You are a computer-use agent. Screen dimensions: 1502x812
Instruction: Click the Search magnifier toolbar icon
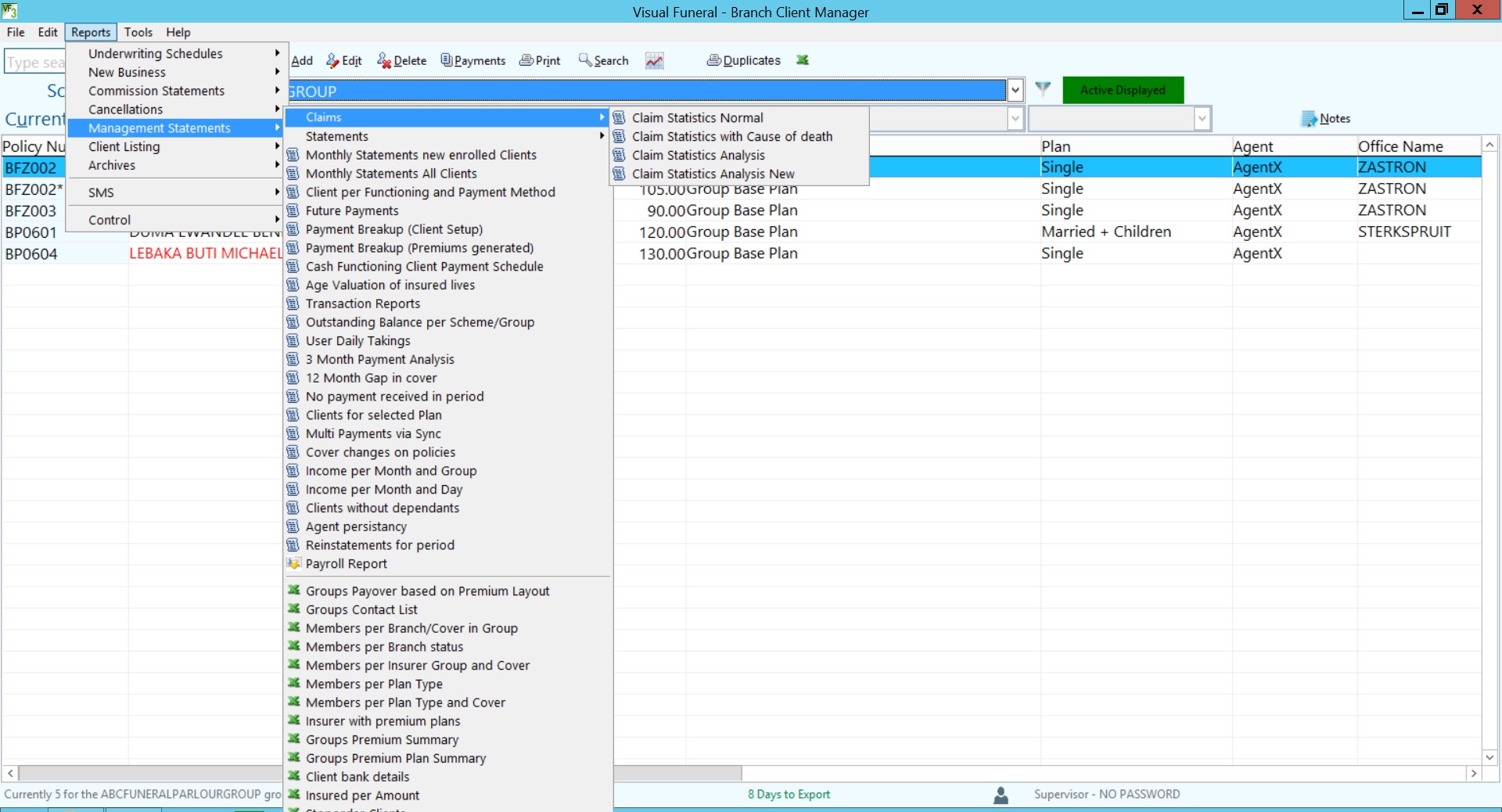(x=585, y=60)
